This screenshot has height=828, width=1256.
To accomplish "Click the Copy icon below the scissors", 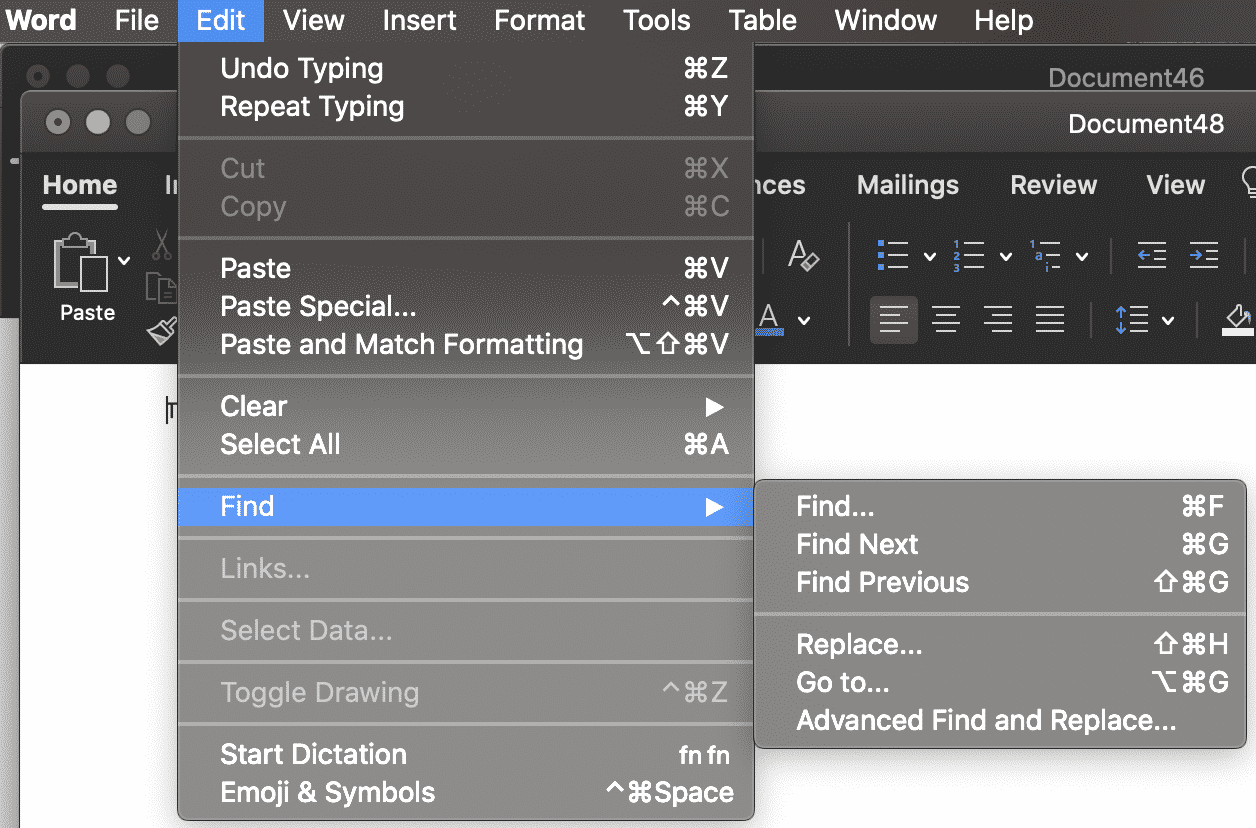I will point(160,290).
